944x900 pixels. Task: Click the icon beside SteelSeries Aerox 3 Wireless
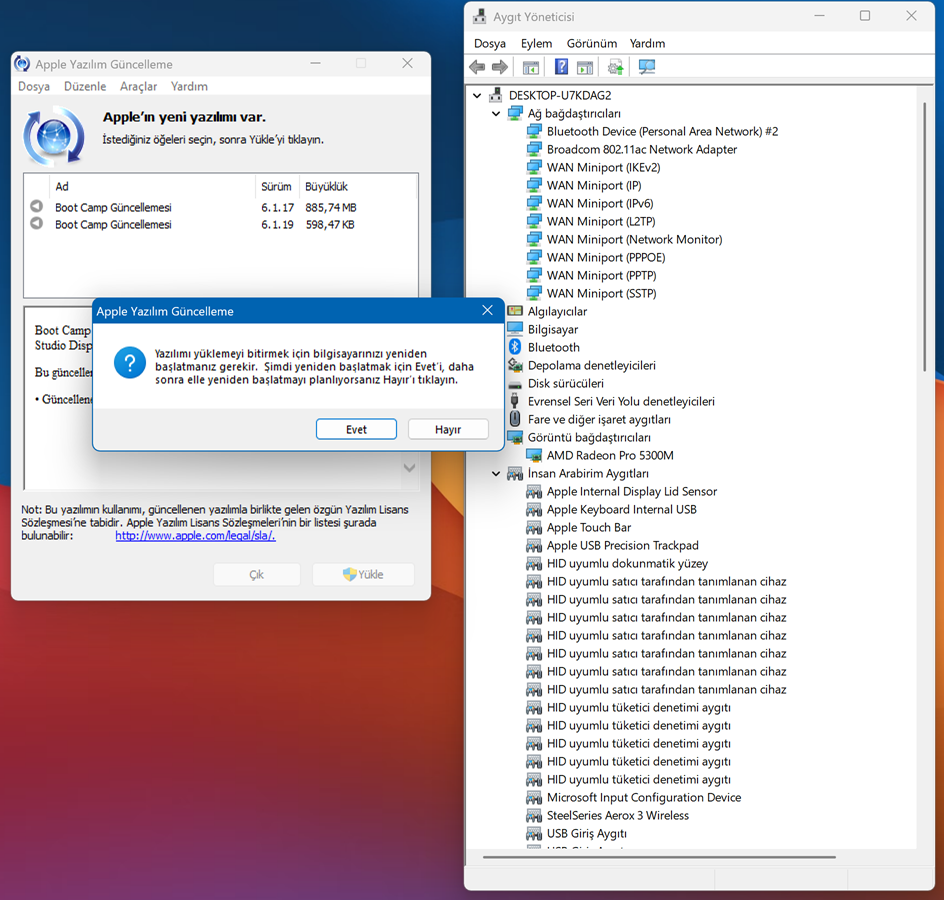click(534, 816)
